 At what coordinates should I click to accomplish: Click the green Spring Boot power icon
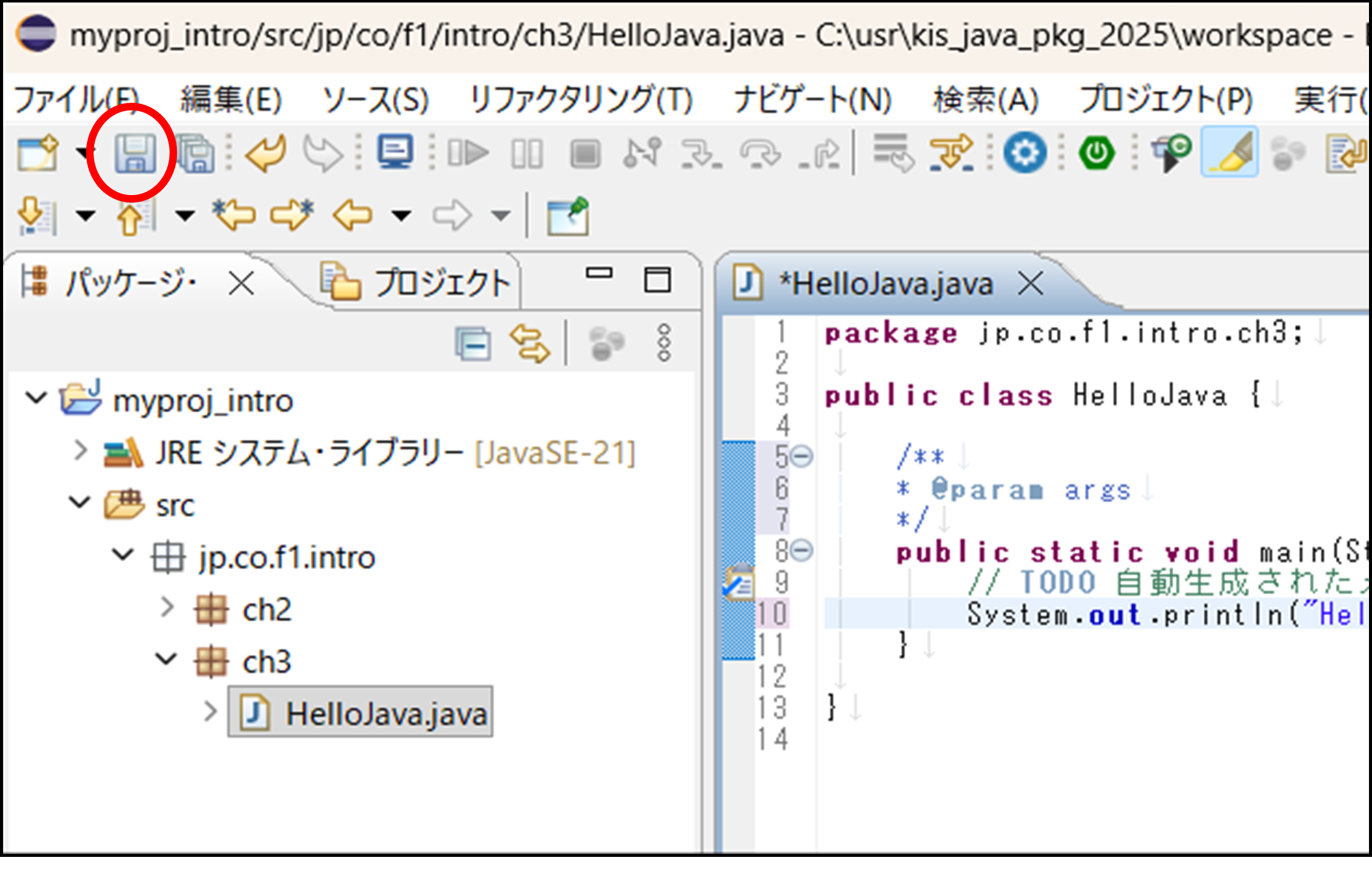click(1097, 152)
